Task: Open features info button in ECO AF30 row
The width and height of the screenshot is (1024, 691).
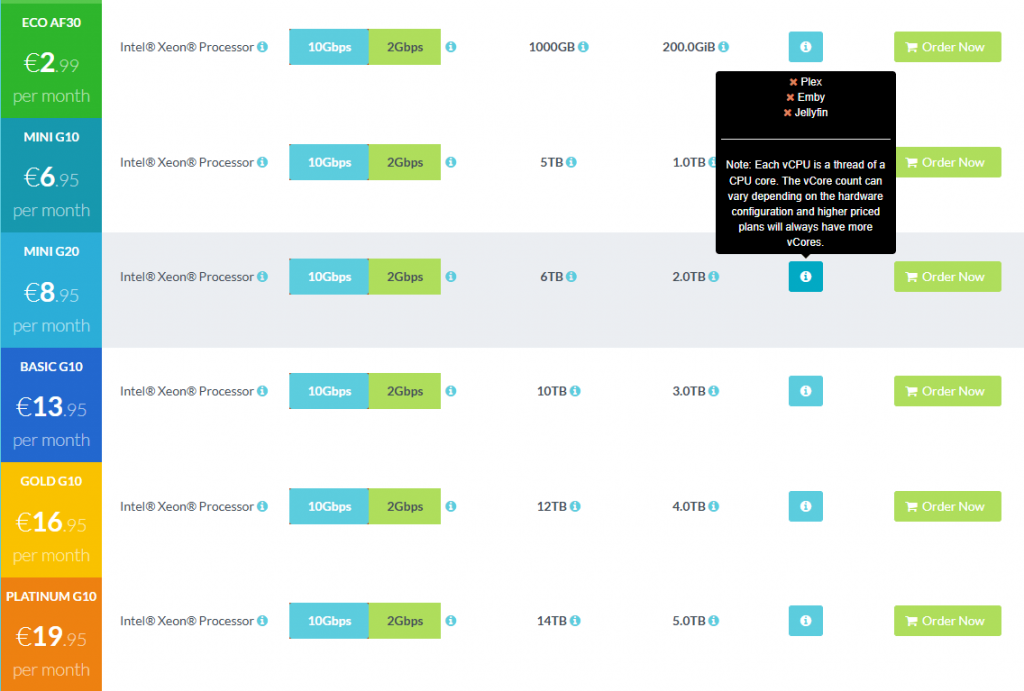Action: point(805,47)
